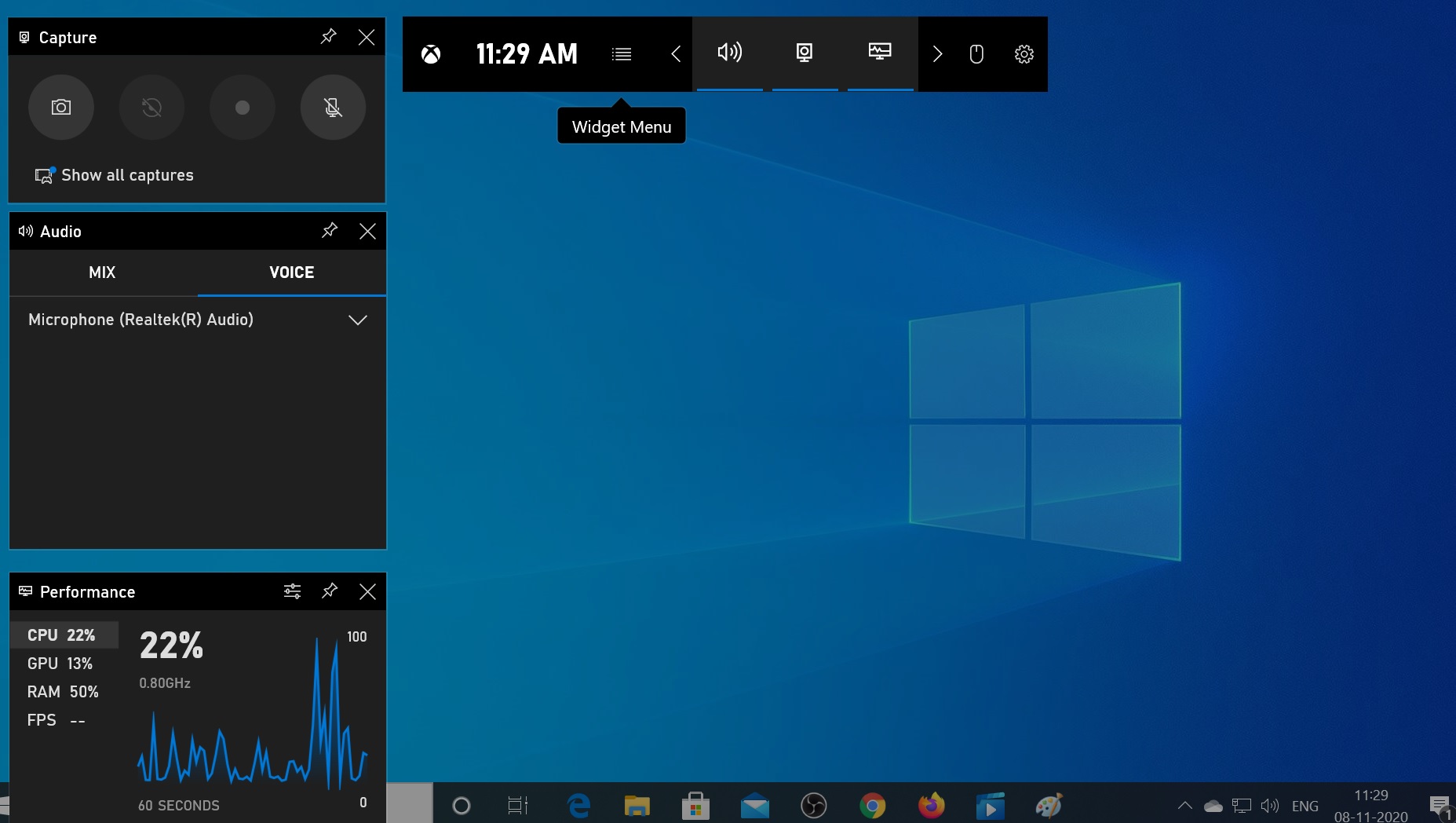Open Show all captures
This screenshot has height=823, width=1456.
pos(114,175)
